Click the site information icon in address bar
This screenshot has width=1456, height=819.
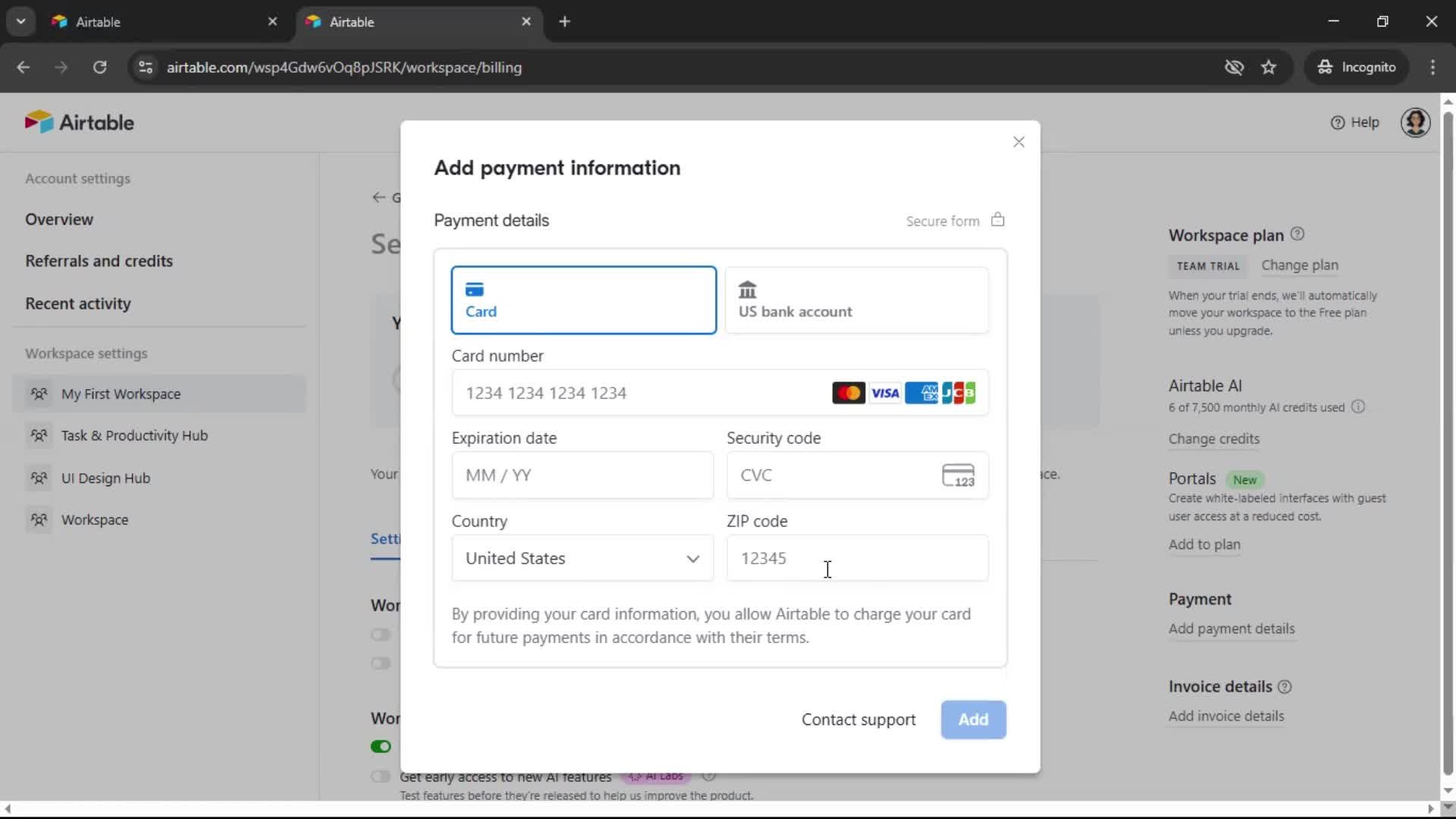145,67
